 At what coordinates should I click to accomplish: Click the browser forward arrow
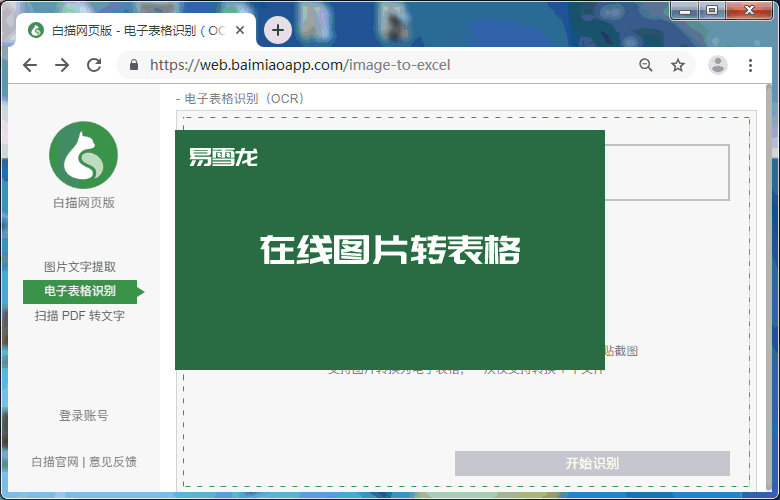coord(62,65)
